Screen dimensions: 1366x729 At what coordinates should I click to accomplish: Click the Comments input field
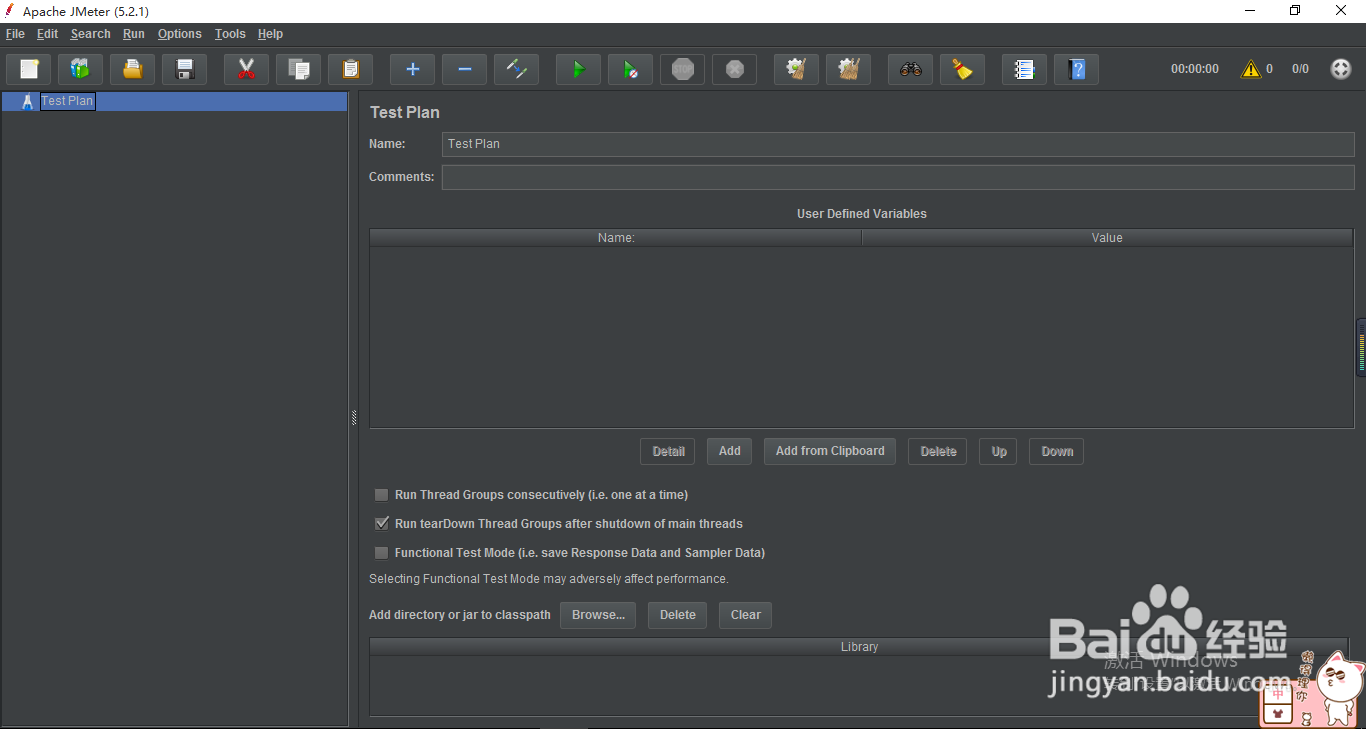(x=898, y=177)
